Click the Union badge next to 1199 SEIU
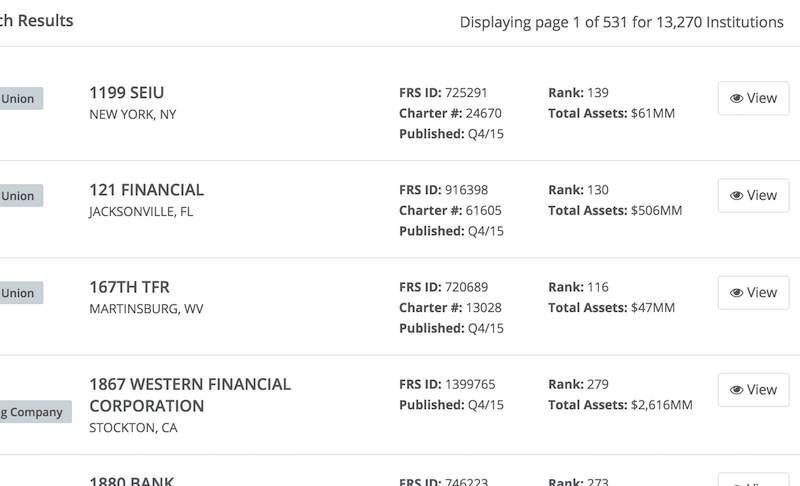The width and height of the screenshot is (800, 486). [18, 99]
